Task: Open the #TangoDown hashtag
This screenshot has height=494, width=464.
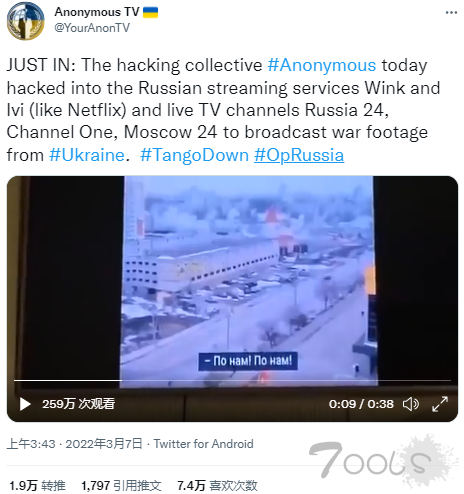Action: coord(194,155)
